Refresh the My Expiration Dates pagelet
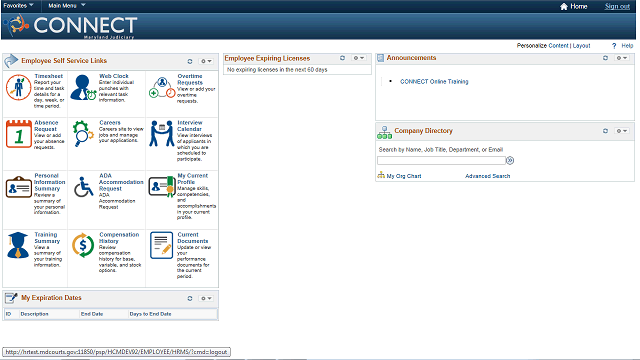Viewport: 640px width, 360px height. (190, 298)
